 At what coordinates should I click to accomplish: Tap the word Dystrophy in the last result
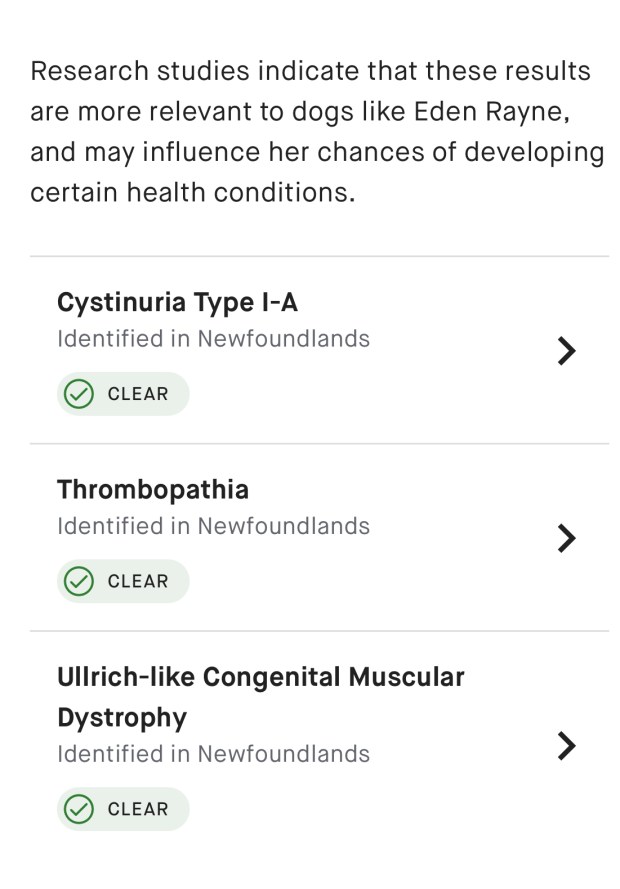click(x=122, y=718)
